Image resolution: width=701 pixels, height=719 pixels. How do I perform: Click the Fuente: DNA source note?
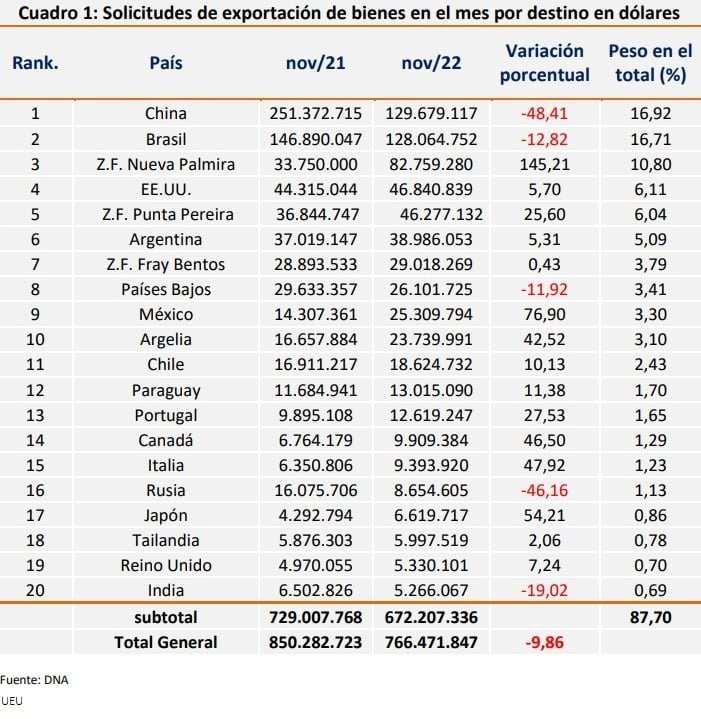[x=34, y=680]
